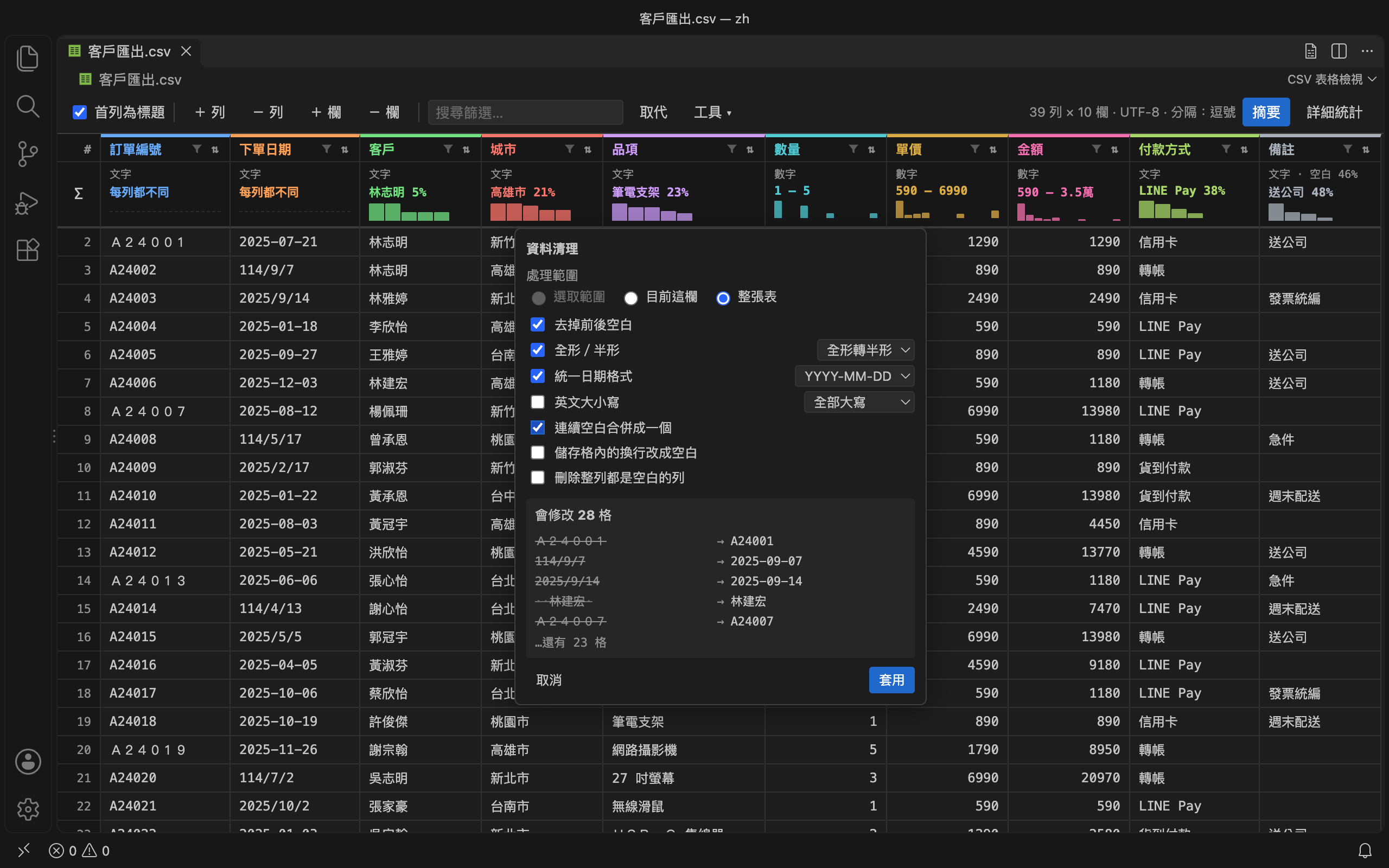
Task: Click 城市 column histogram bars
Action: click(x=530, y=212)
